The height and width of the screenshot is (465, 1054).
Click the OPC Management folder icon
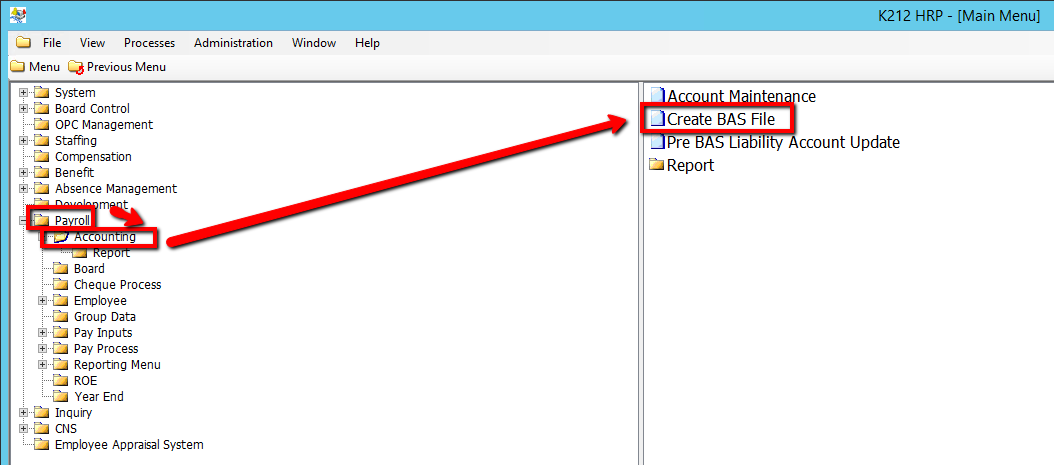point(41,125)
